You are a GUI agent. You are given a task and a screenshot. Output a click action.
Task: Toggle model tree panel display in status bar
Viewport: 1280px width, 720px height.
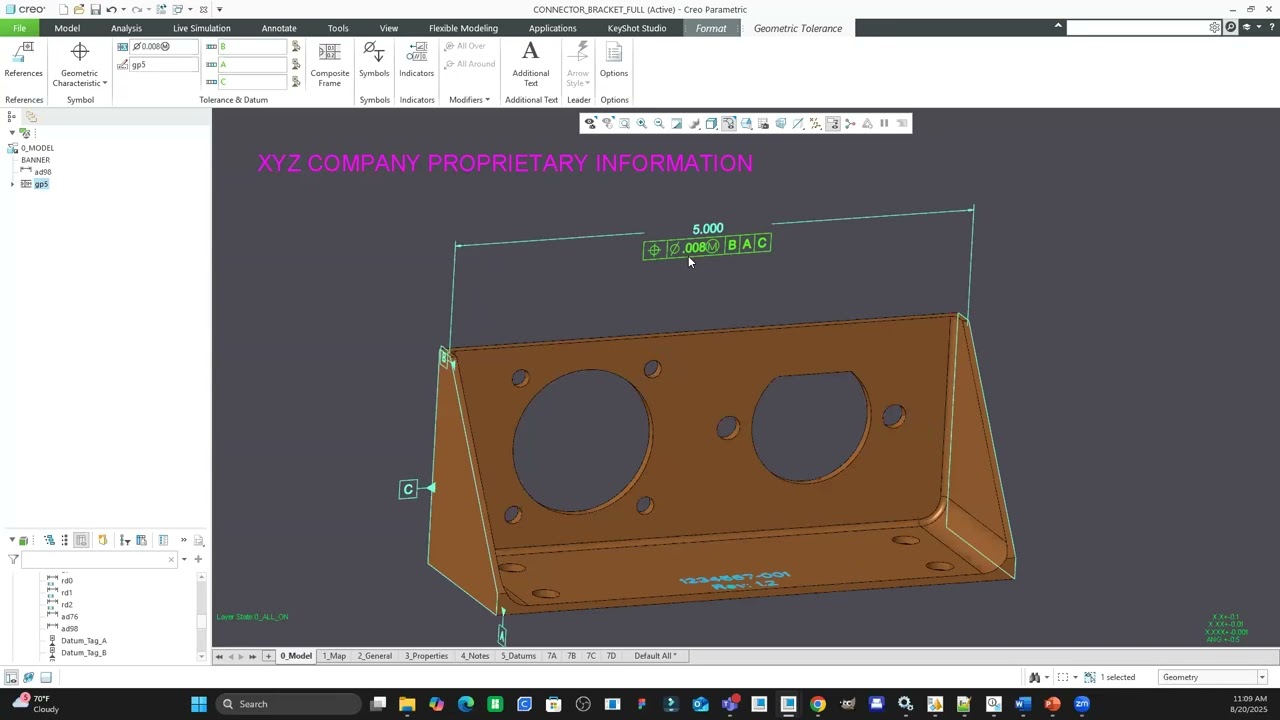[x=11, y=677]
